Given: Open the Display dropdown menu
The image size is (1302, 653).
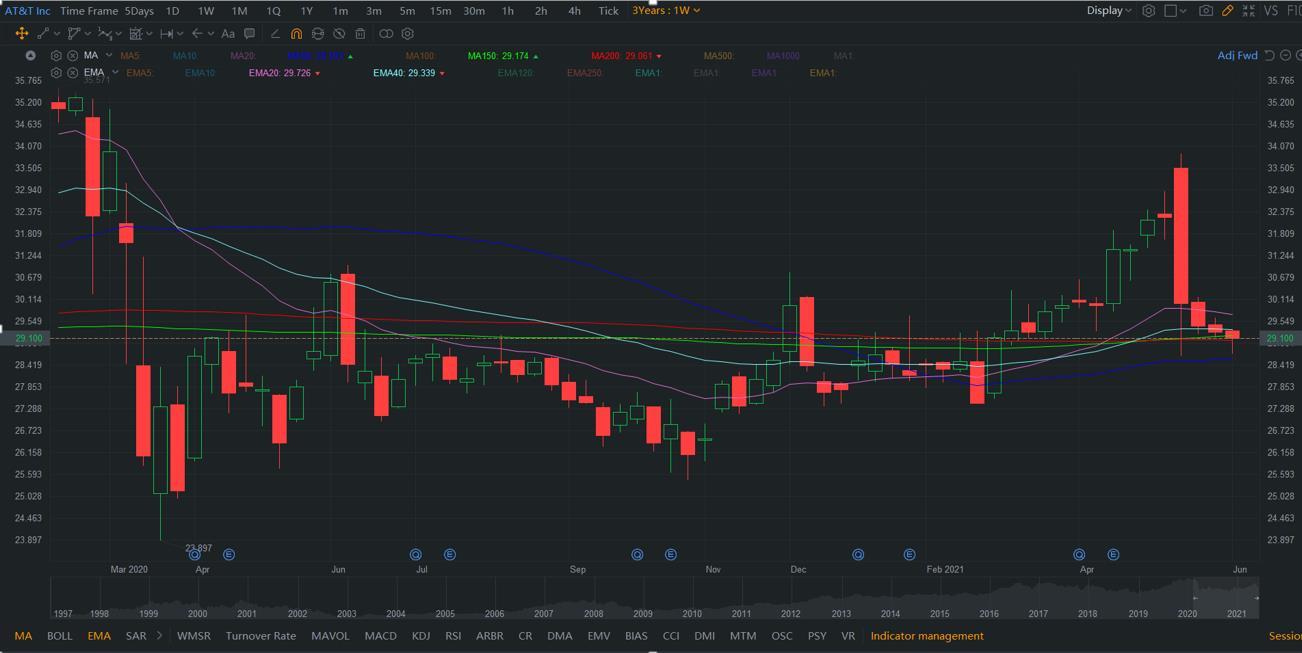Looking at the screenshot, I should point(1109,11).
